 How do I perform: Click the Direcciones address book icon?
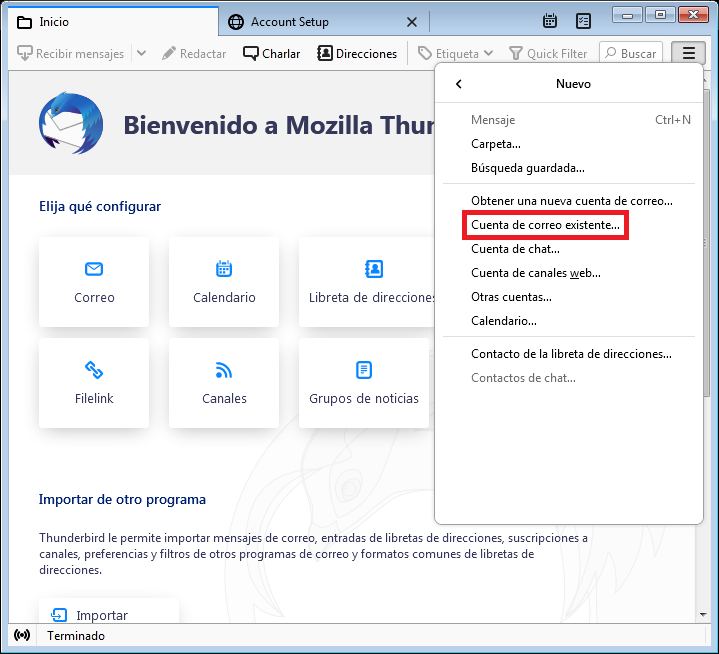pyautogui.click(x=325, y=53)
